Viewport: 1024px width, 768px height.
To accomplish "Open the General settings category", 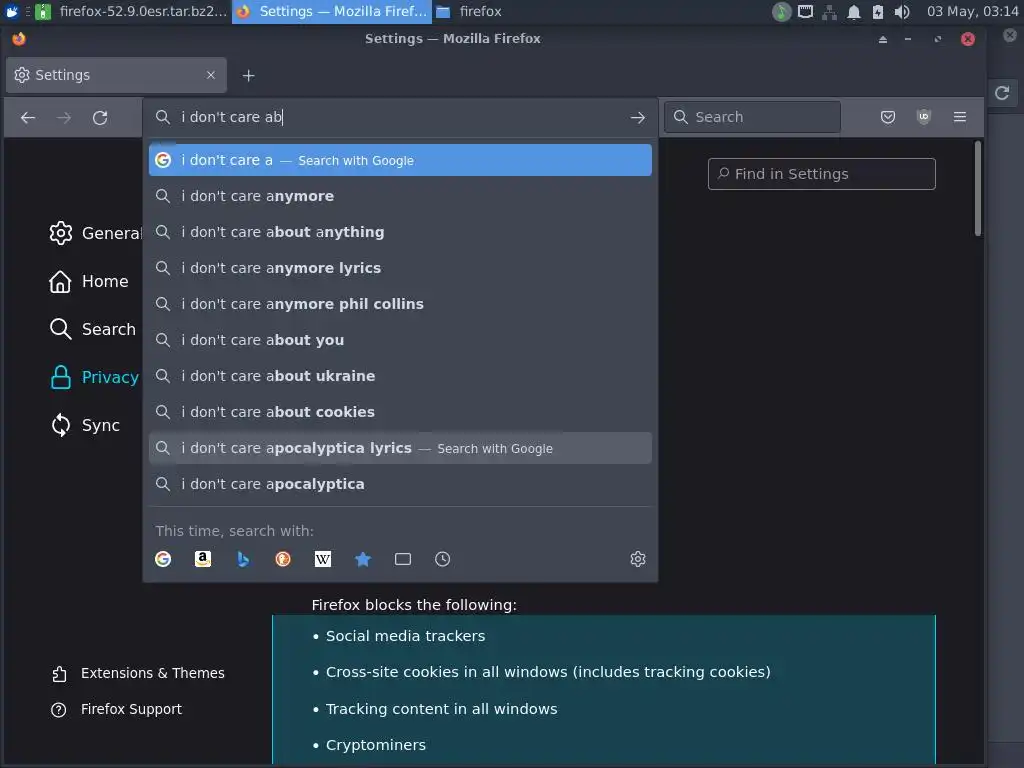I will pyautogui.click(x=95, y=233).
